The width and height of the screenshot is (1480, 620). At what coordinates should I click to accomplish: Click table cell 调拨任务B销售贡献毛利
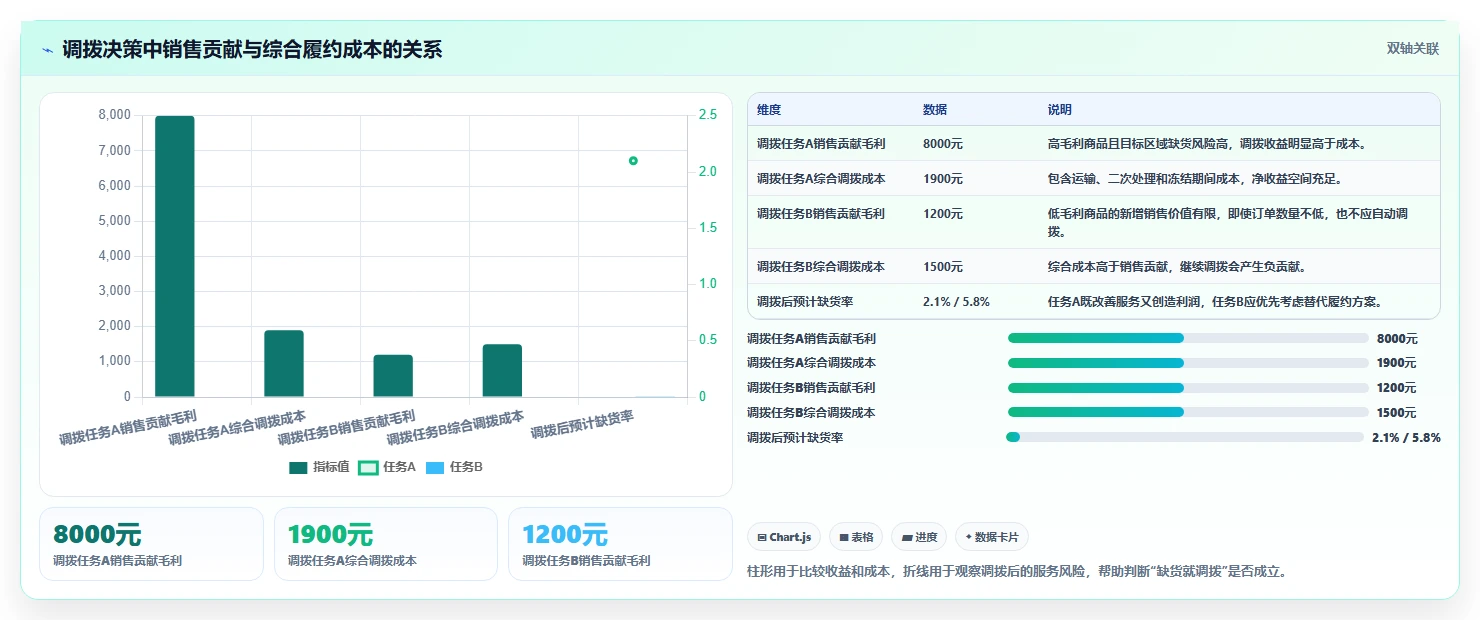821,214
